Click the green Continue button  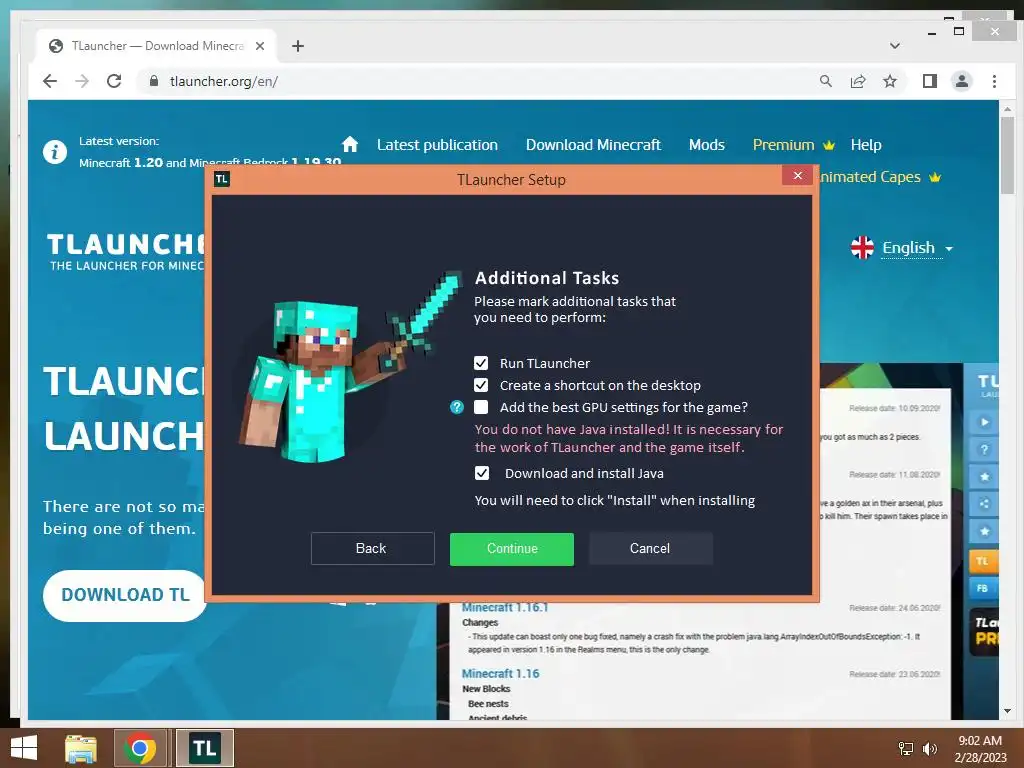tap(511, 549)
